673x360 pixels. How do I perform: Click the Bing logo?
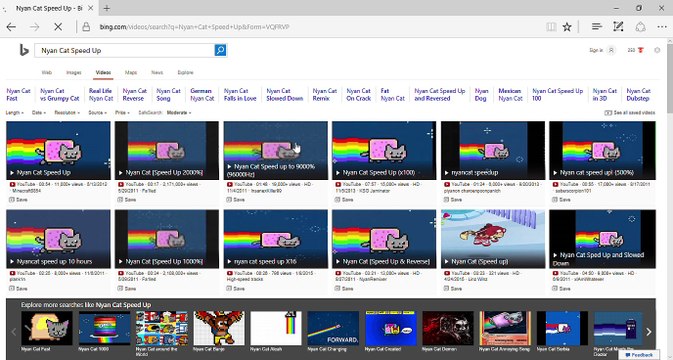point(24,50)
